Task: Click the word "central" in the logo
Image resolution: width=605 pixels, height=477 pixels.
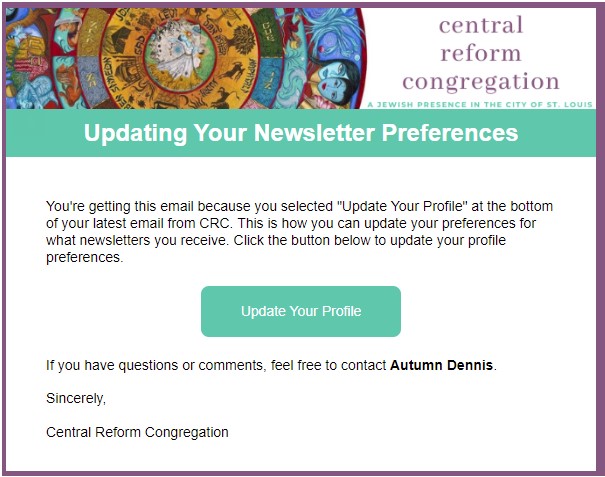Action: 481,24
